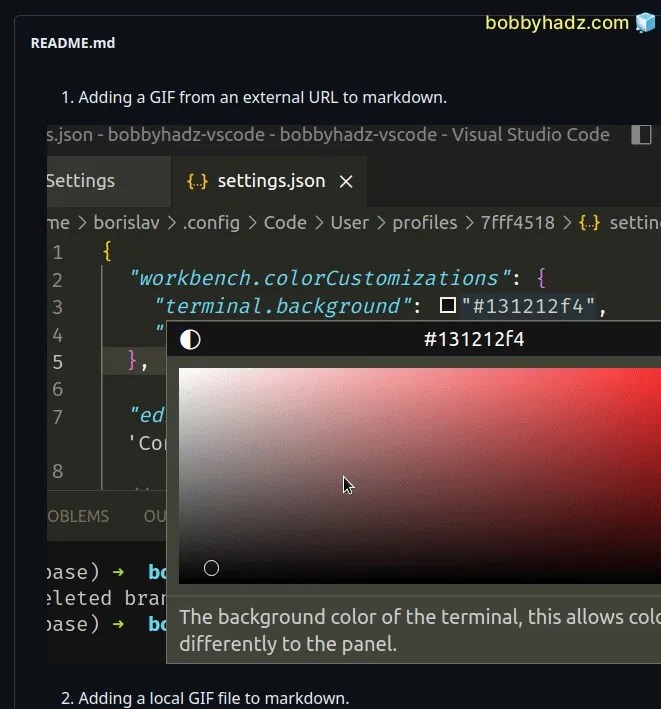Select the "#131212f4" value on line 3
The height and width of the screenshot is (709, 661).
528,306
